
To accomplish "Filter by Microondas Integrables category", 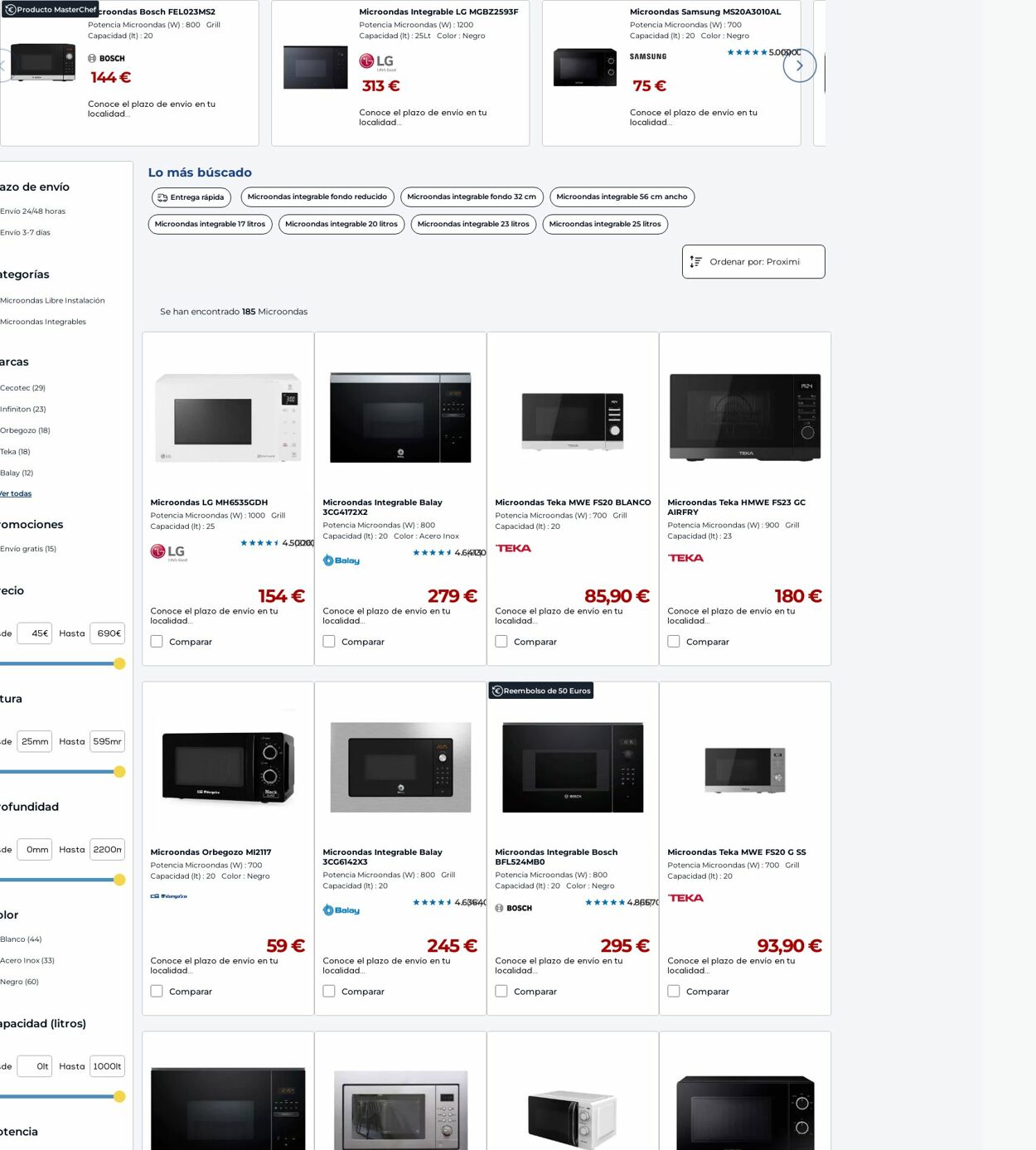I will 43,322.
